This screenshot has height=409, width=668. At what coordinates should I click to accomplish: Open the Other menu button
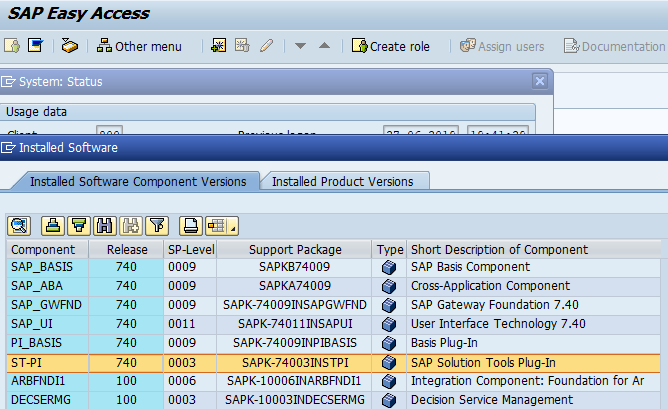(x=139, y=46)
